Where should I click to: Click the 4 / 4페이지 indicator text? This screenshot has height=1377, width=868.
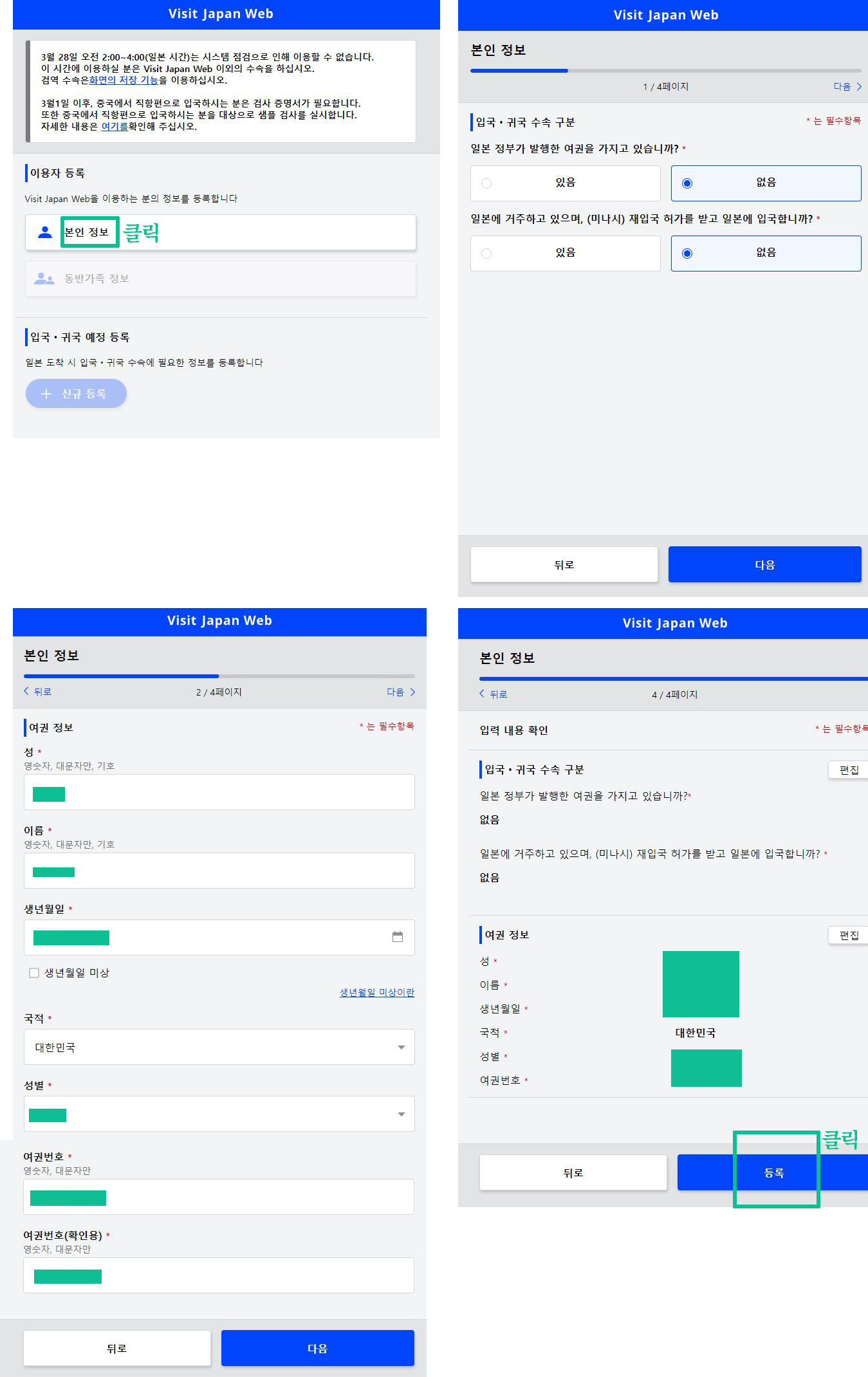coord(675,694)
